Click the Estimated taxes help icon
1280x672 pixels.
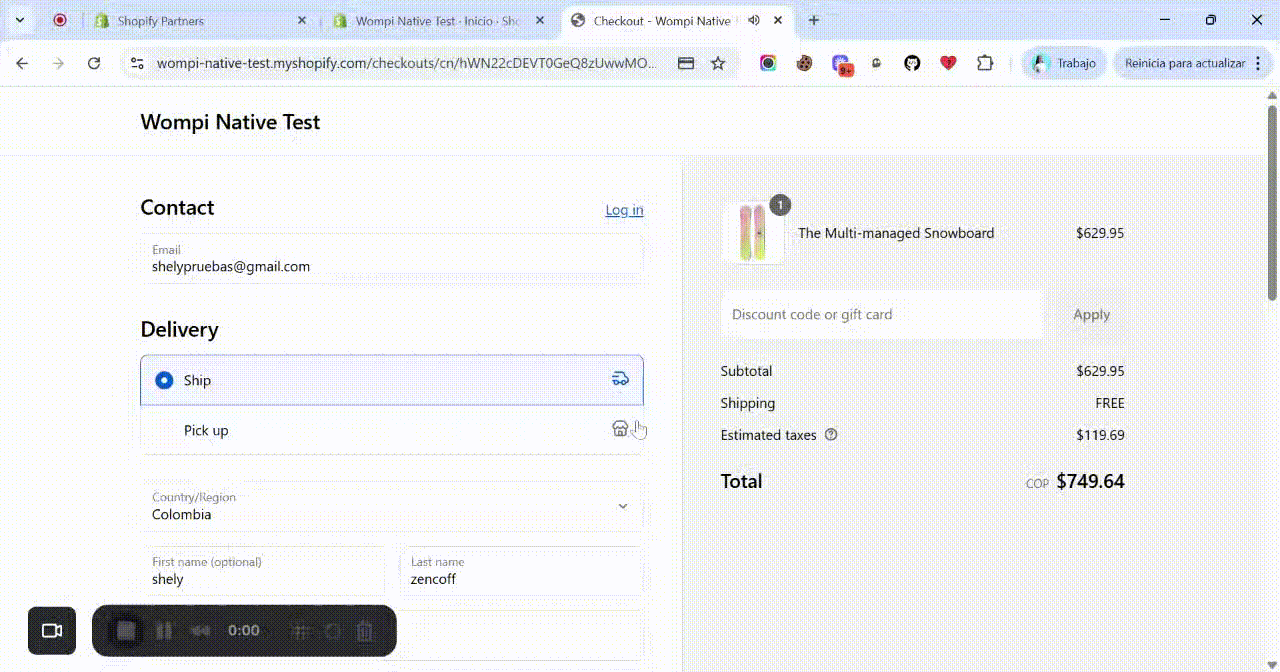[831, 434]
